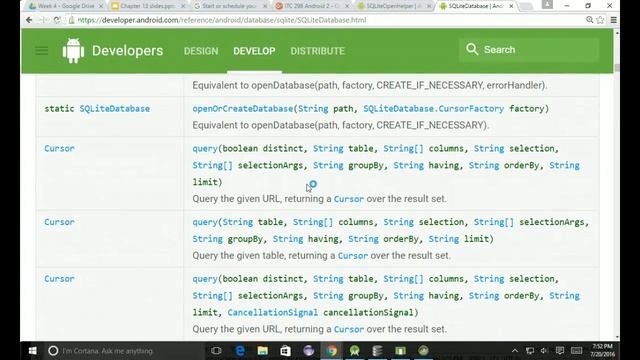Screen dimensions: 640x360
Task: Open the CancellationSignal type link
Action: pos(273,313)
